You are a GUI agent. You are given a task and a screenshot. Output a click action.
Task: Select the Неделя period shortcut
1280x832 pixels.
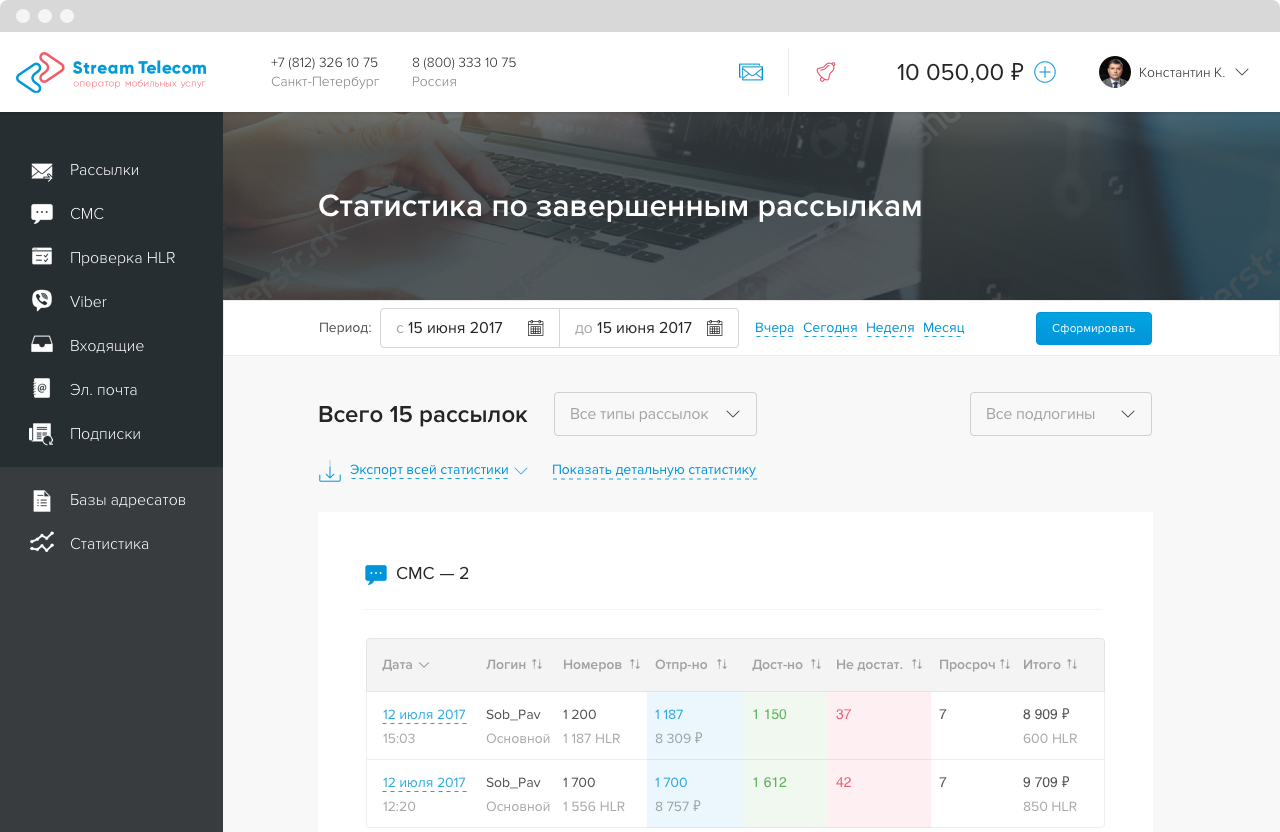click(x=890, y=328)
